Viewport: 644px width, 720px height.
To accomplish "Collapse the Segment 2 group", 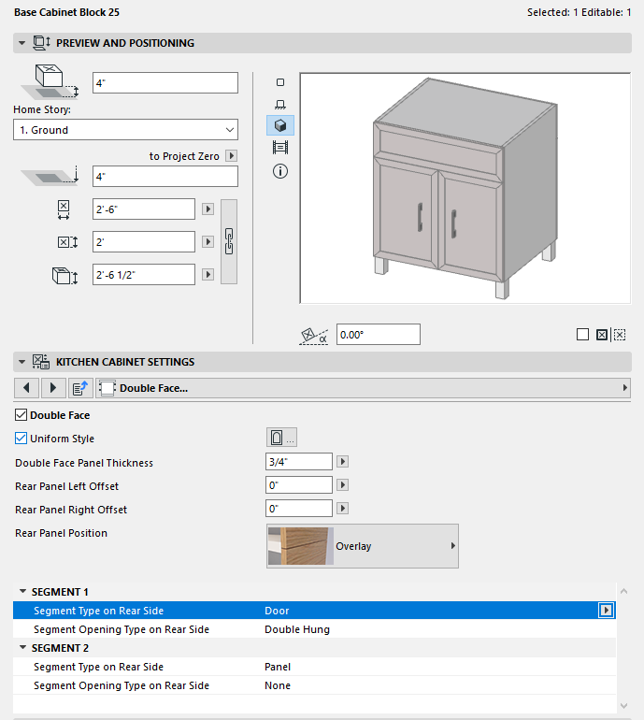I will coord(23,648).
